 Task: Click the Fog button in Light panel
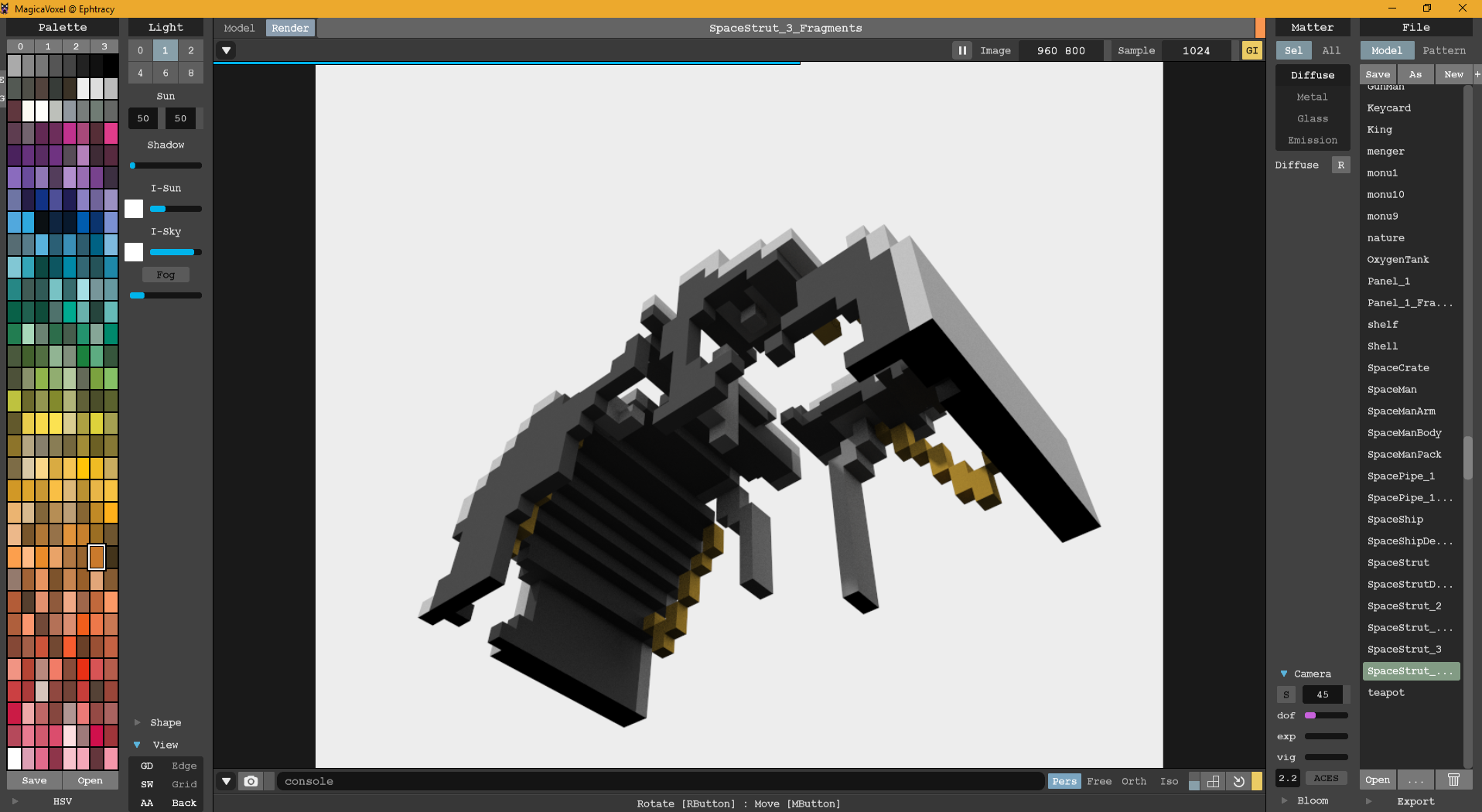pos(166,275)
